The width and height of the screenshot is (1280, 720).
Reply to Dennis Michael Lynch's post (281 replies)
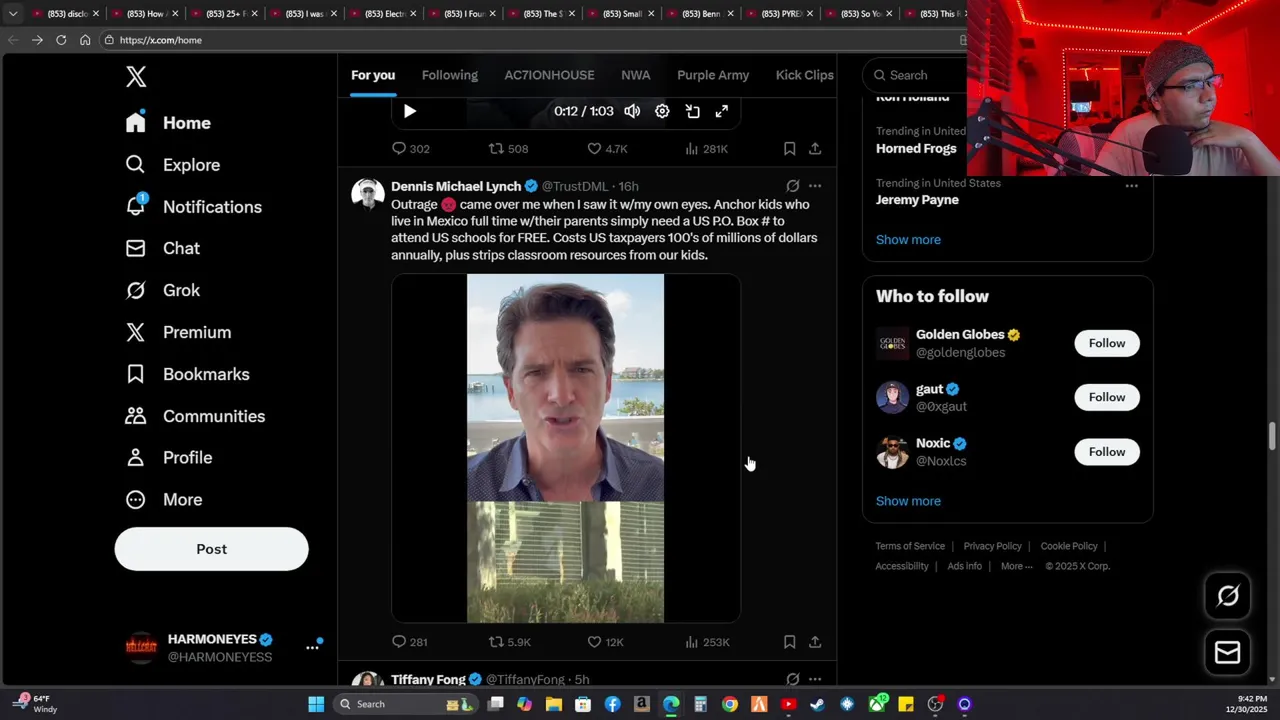[410, 642]
